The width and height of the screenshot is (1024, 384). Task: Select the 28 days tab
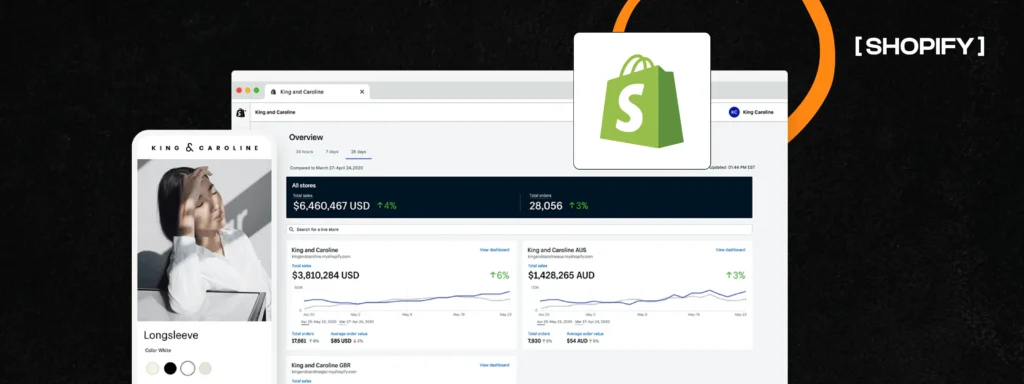(x=358, y=152)
